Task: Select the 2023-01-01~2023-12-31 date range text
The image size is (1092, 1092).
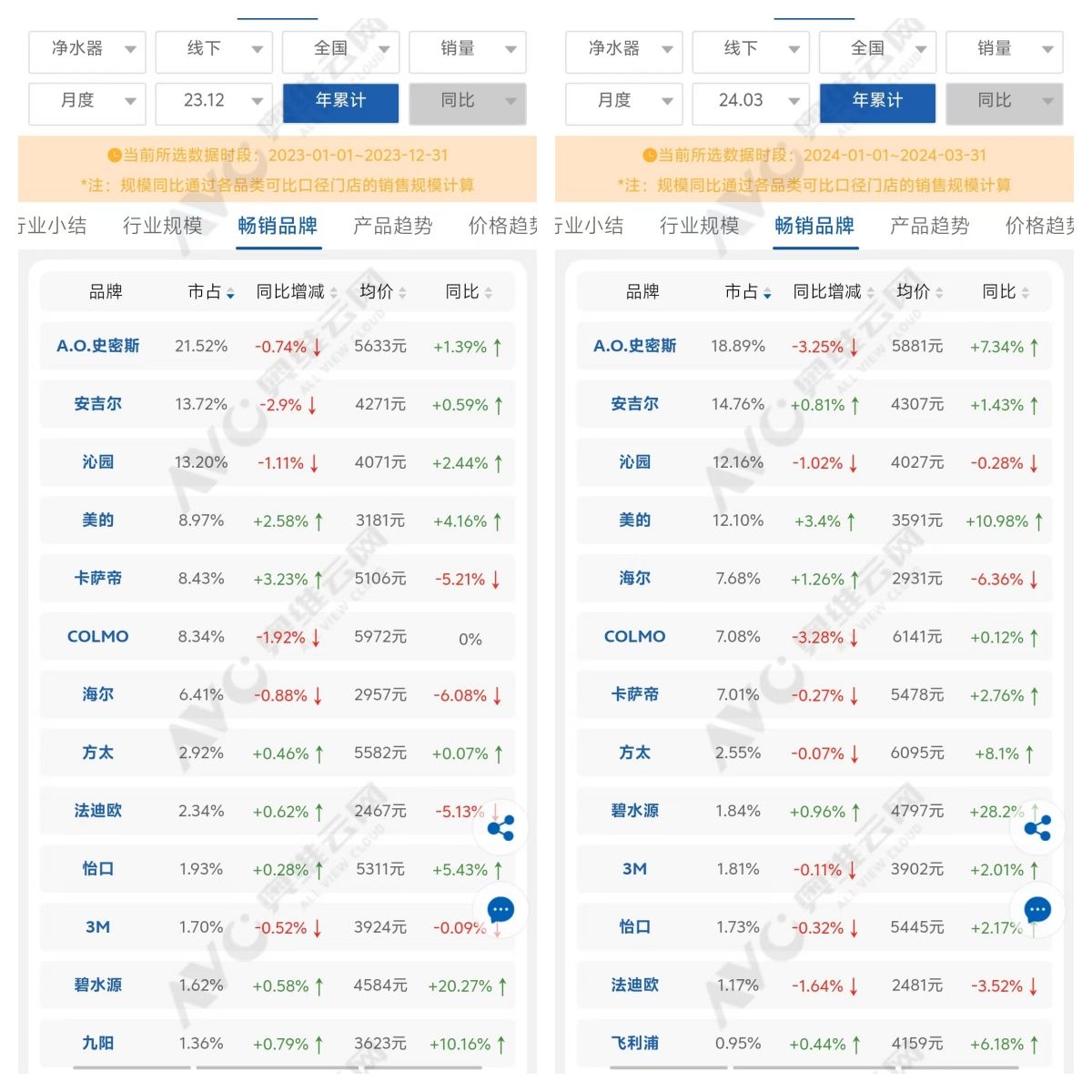Action: (x=358, y=156)
